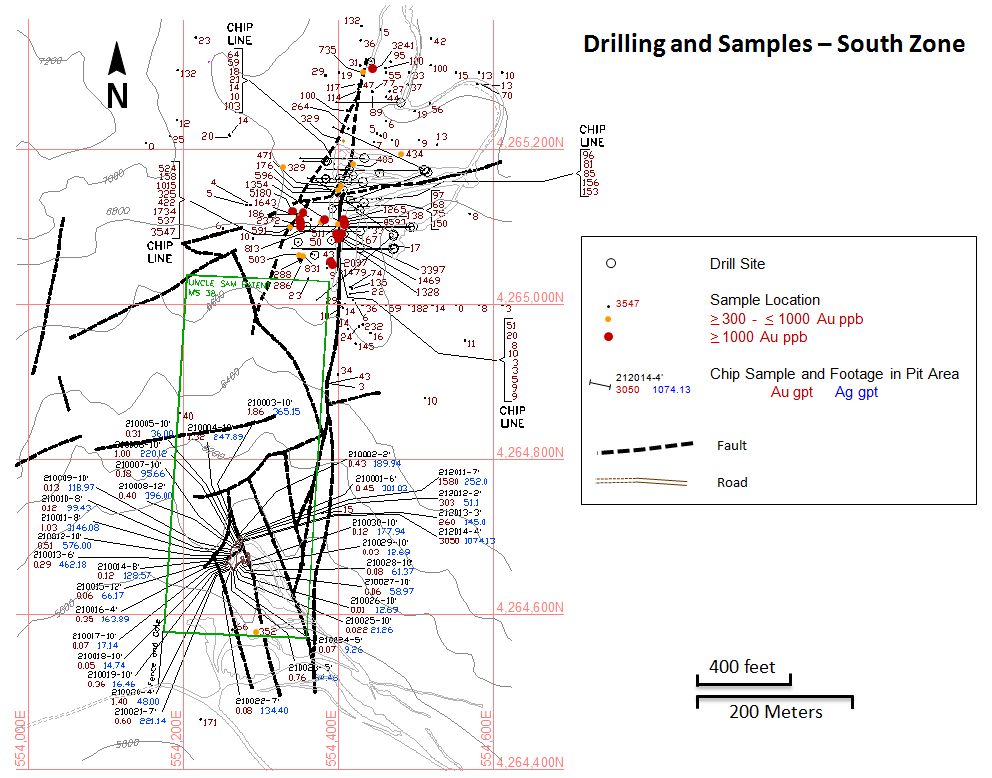The height and width of the screenshot is (778, 992).
Task: Click the Road line symbol in legend
Action: coord(641,482)
